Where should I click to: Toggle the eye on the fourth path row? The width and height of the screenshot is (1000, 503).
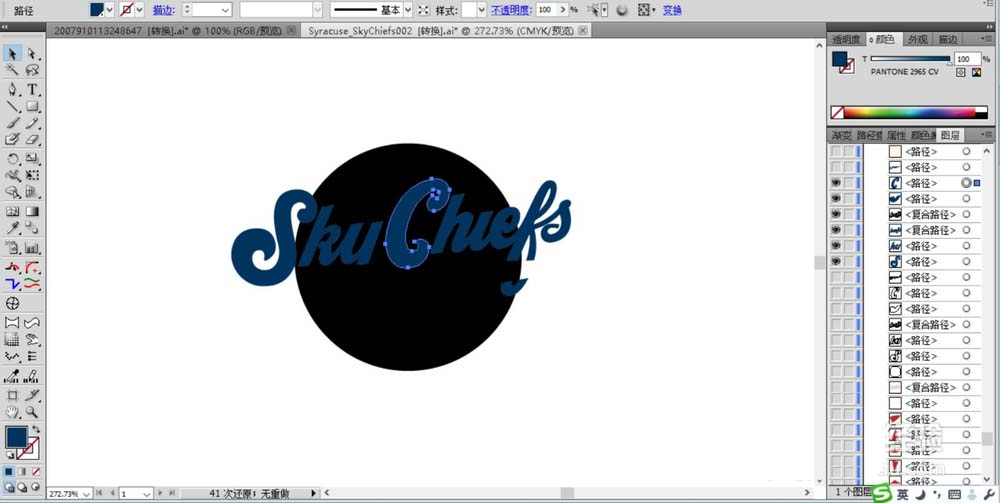(835, 199)
